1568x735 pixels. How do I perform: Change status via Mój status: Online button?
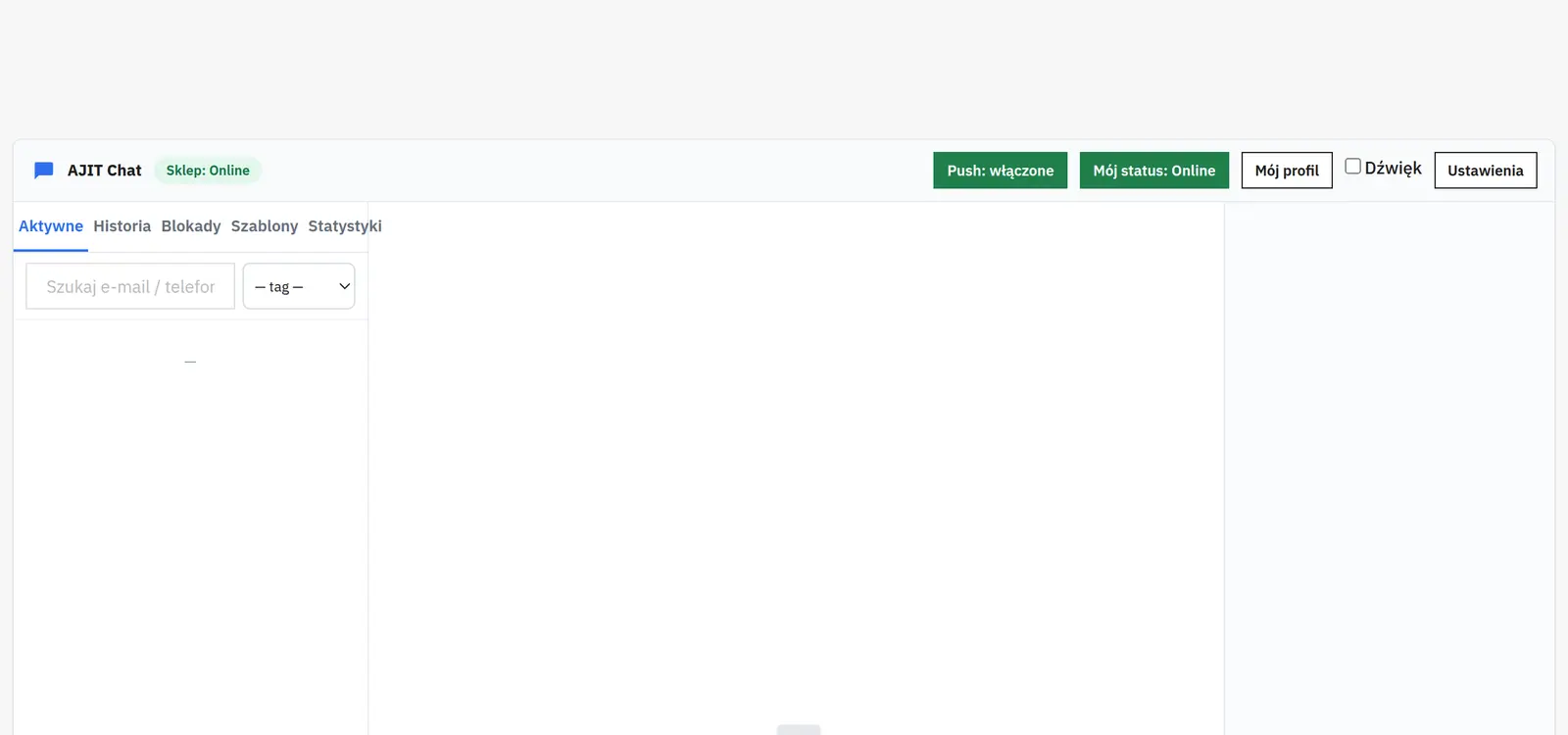[x=1154, y=171]
